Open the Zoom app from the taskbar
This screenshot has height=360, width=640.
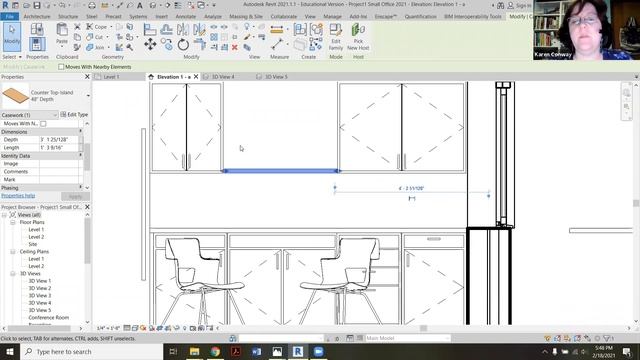(318, 351)
